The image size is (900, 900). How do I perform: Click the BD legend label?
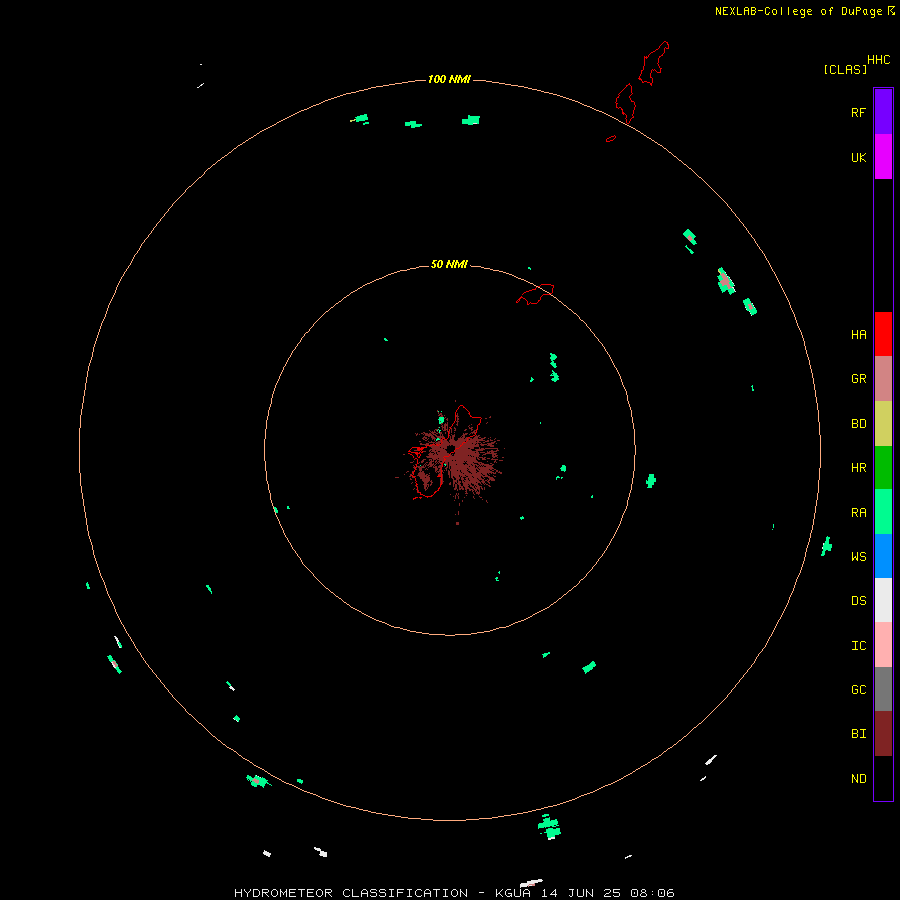click(858, 424)
